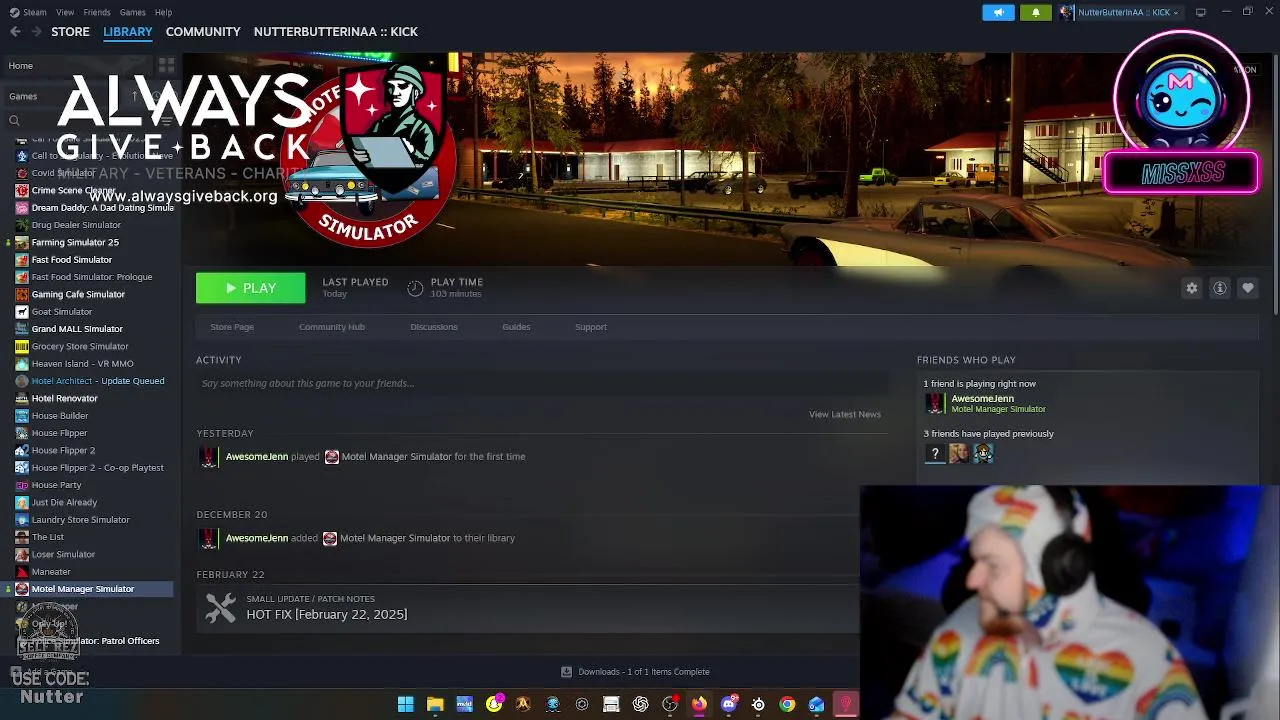Go forward with the right arrow
This screenshot has height=720, width=1280.
37,32
